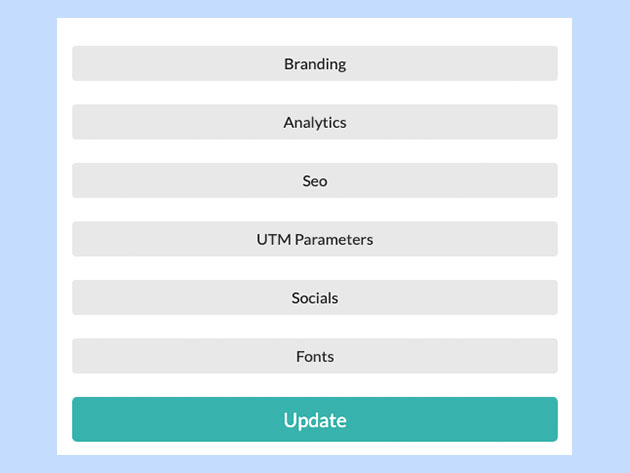The width and height of the screenshot is (630, 473).
Task: Save changes with the teal Update button
Action: (314, 420)
